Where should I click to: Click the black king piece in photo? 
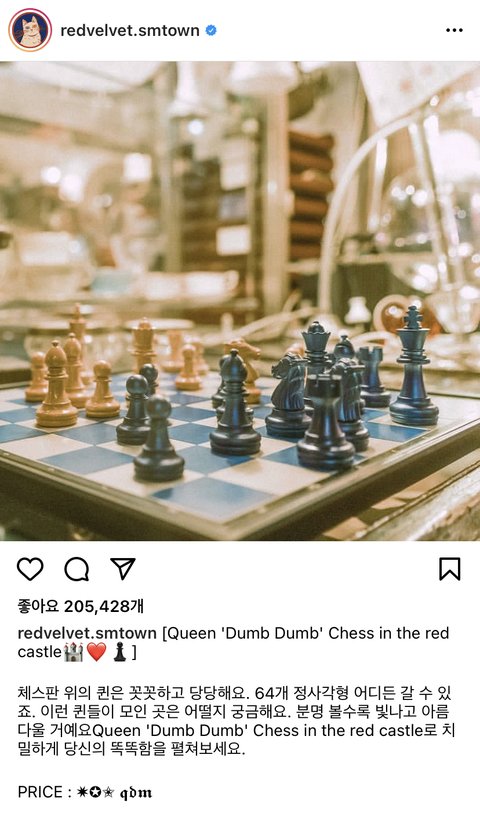coord(414,366)
